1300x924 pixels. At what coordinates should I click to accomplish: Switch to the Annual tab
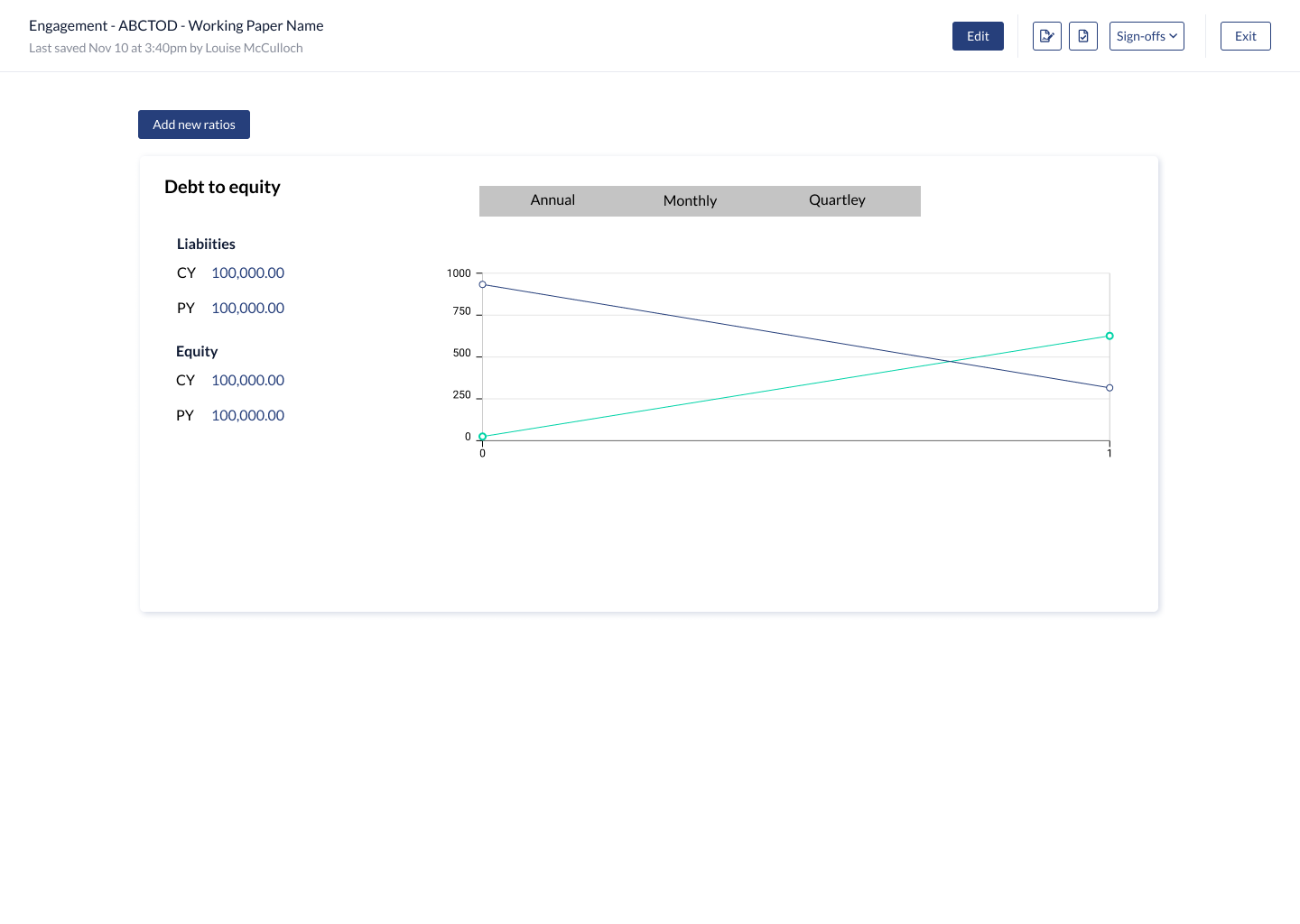[552, 200]
